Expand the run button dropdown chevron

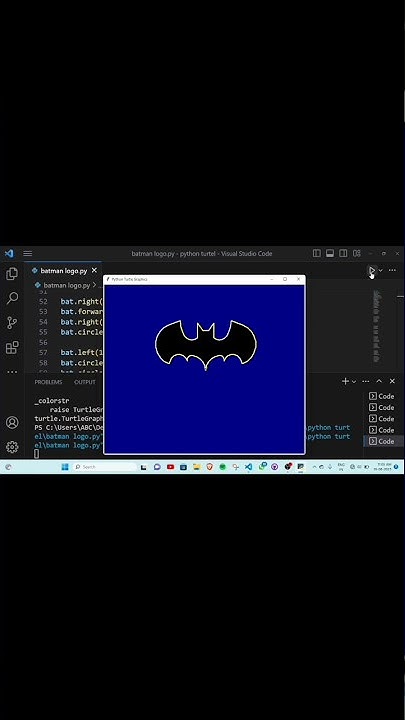pyautogui.click(x=381, y=270)
